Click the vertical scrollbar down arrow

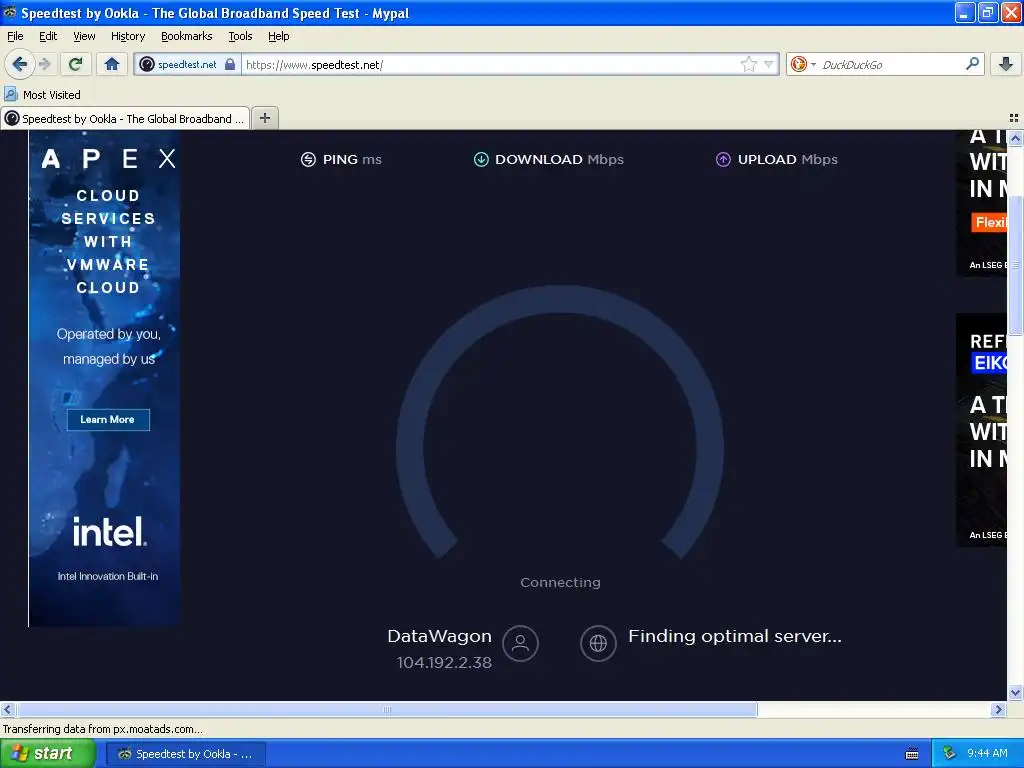tap(1015, 692)
